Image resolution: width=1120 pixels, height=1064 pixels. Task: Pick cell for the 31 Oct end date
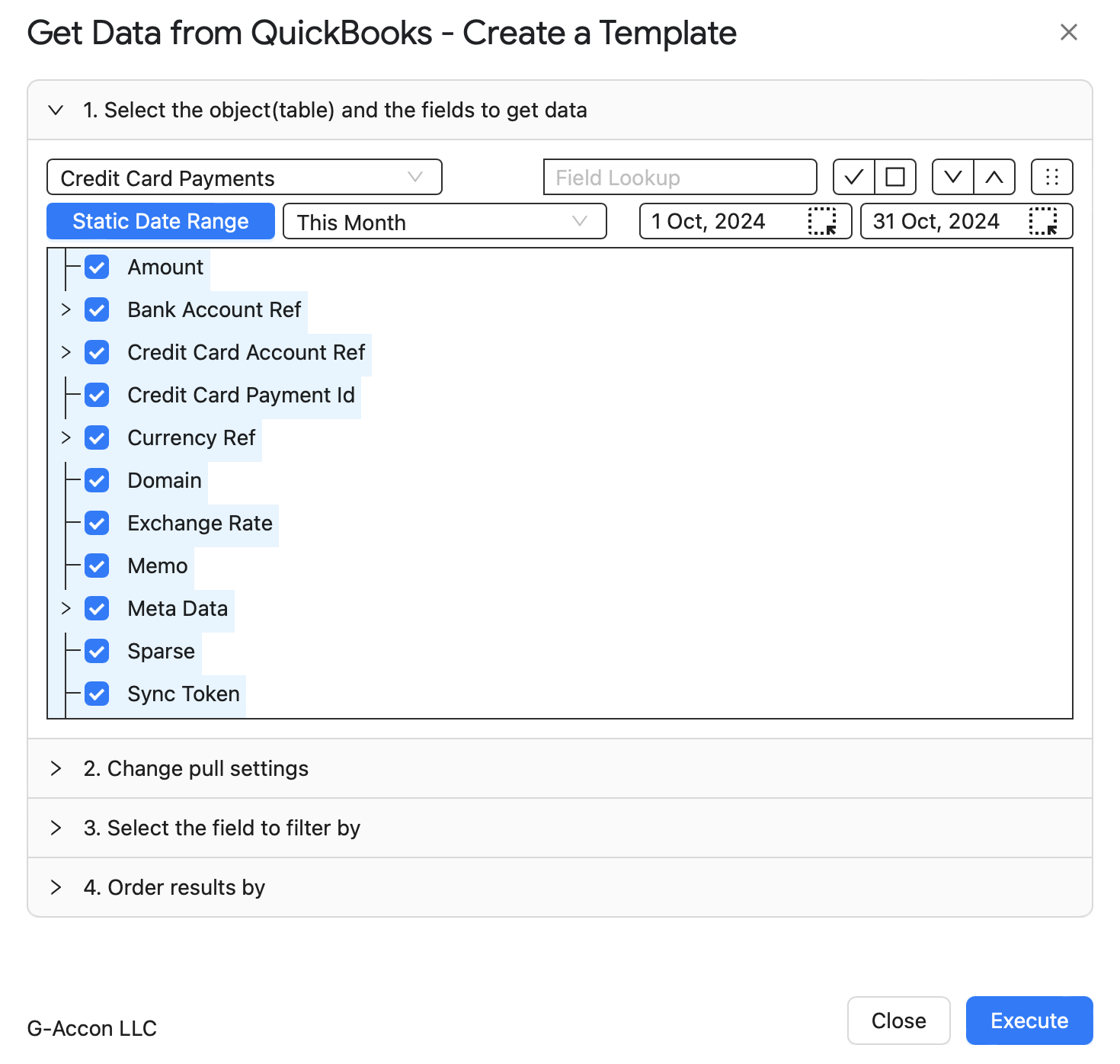(x=1043, y=222)
